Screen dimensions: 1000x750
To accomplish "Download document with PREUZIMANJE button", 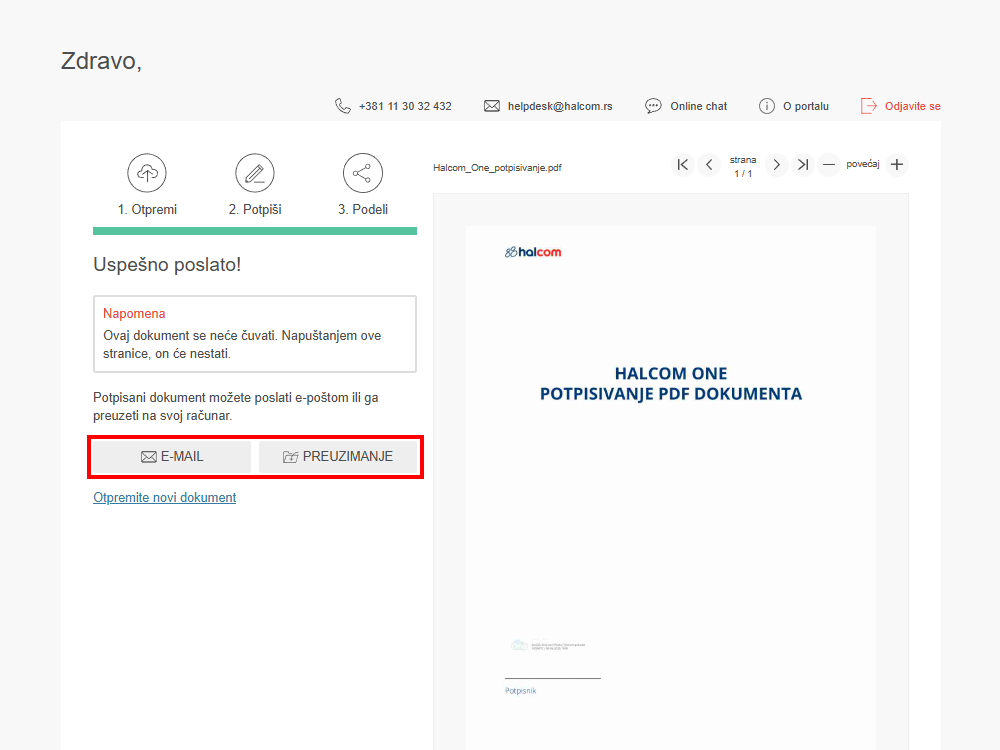I will pos(338,457).
